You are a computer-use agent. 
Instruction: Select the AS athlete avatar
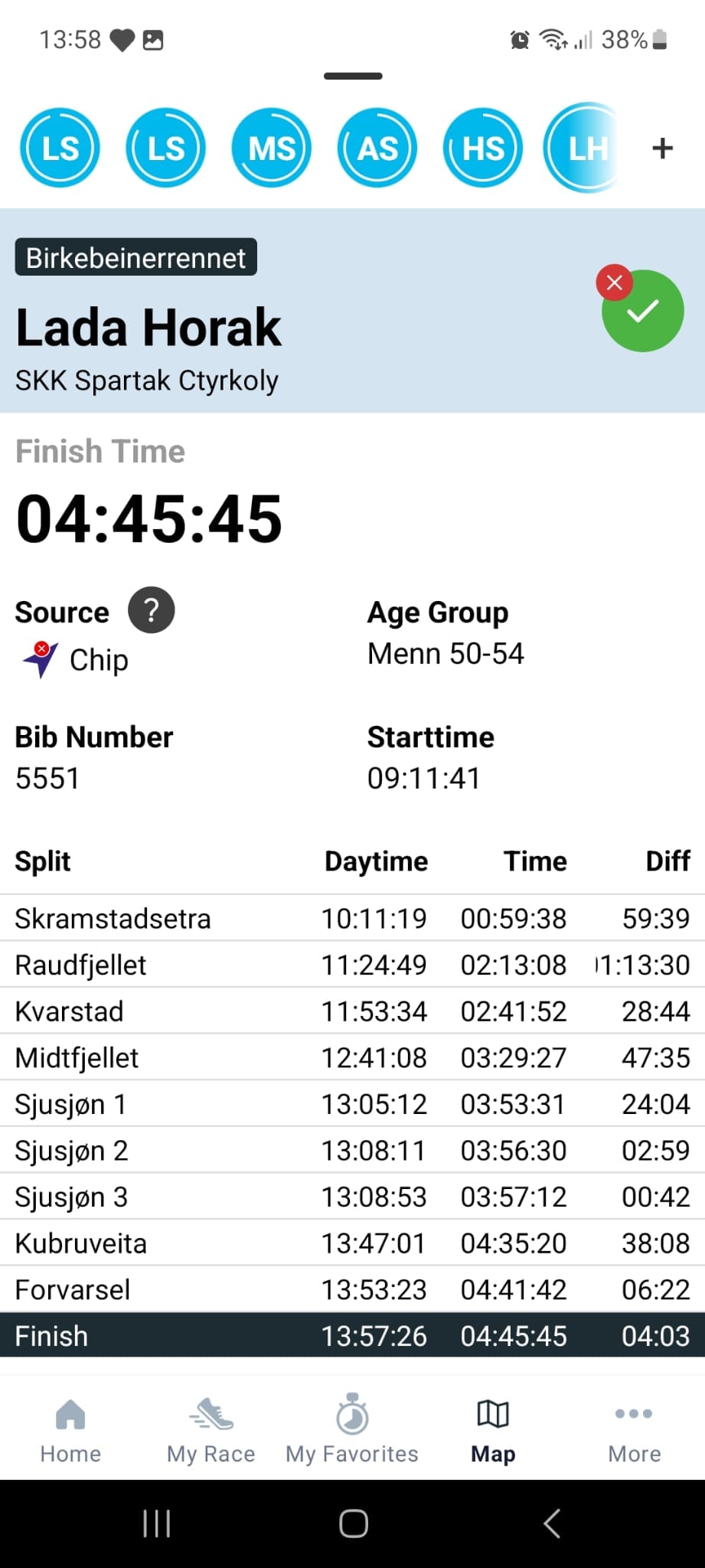(377, 149)
